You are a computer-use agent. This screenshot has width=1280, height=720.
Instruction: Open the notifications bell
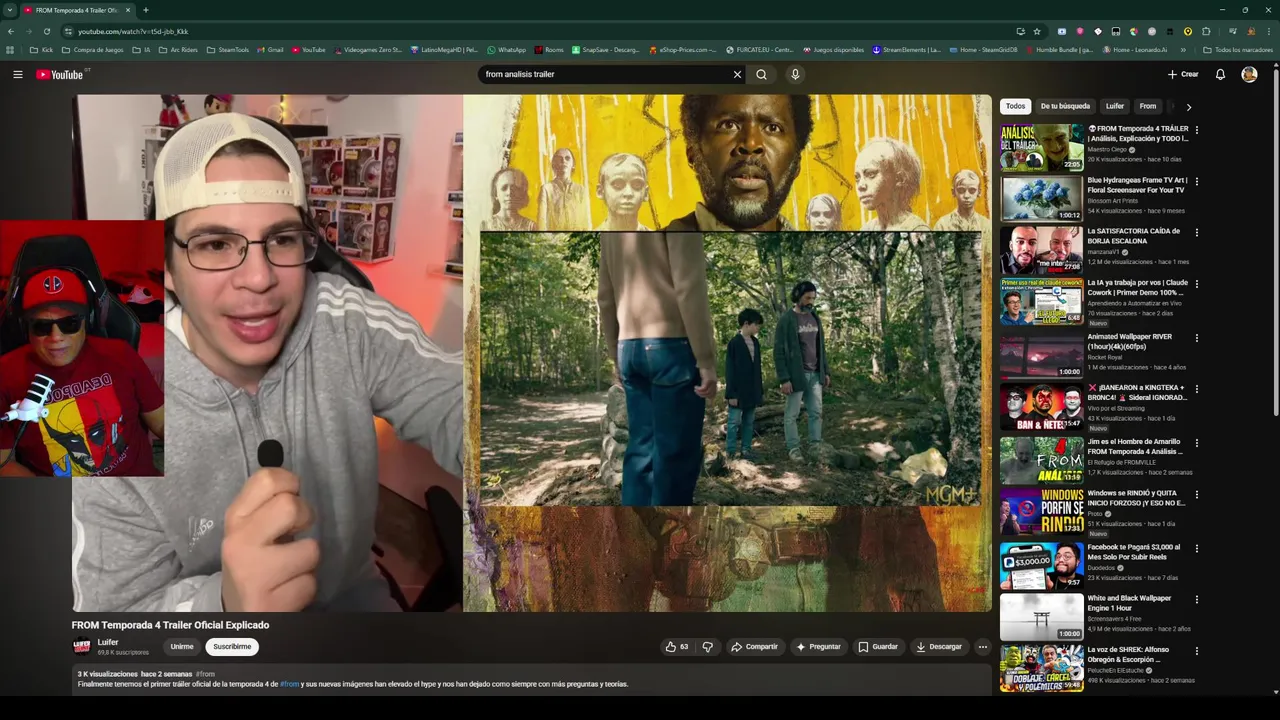(1220, 74)
